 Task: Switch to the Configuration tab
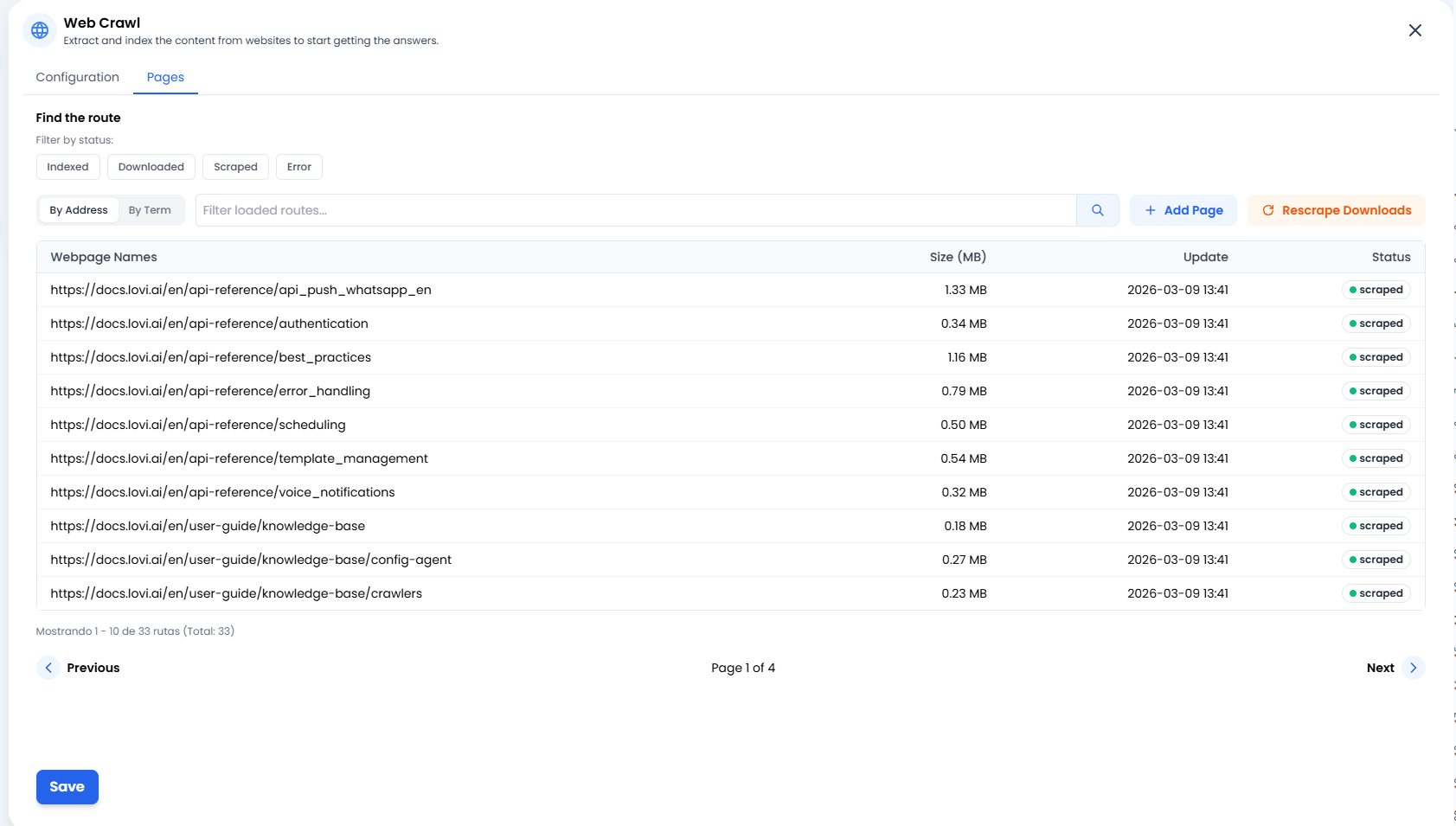point(77,77)
